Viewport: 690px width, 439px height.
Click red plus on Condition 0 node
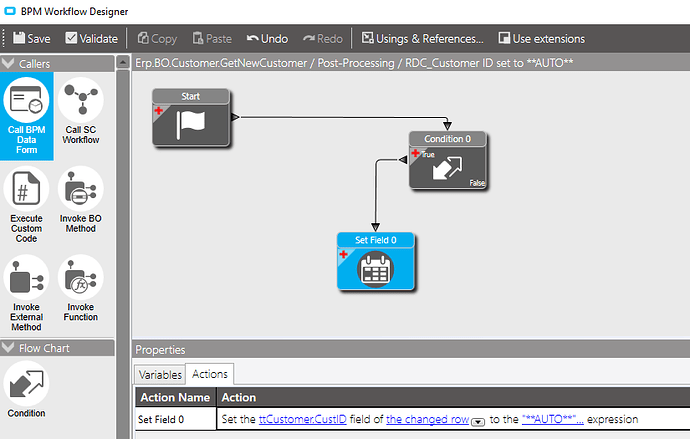click(415, 153)
